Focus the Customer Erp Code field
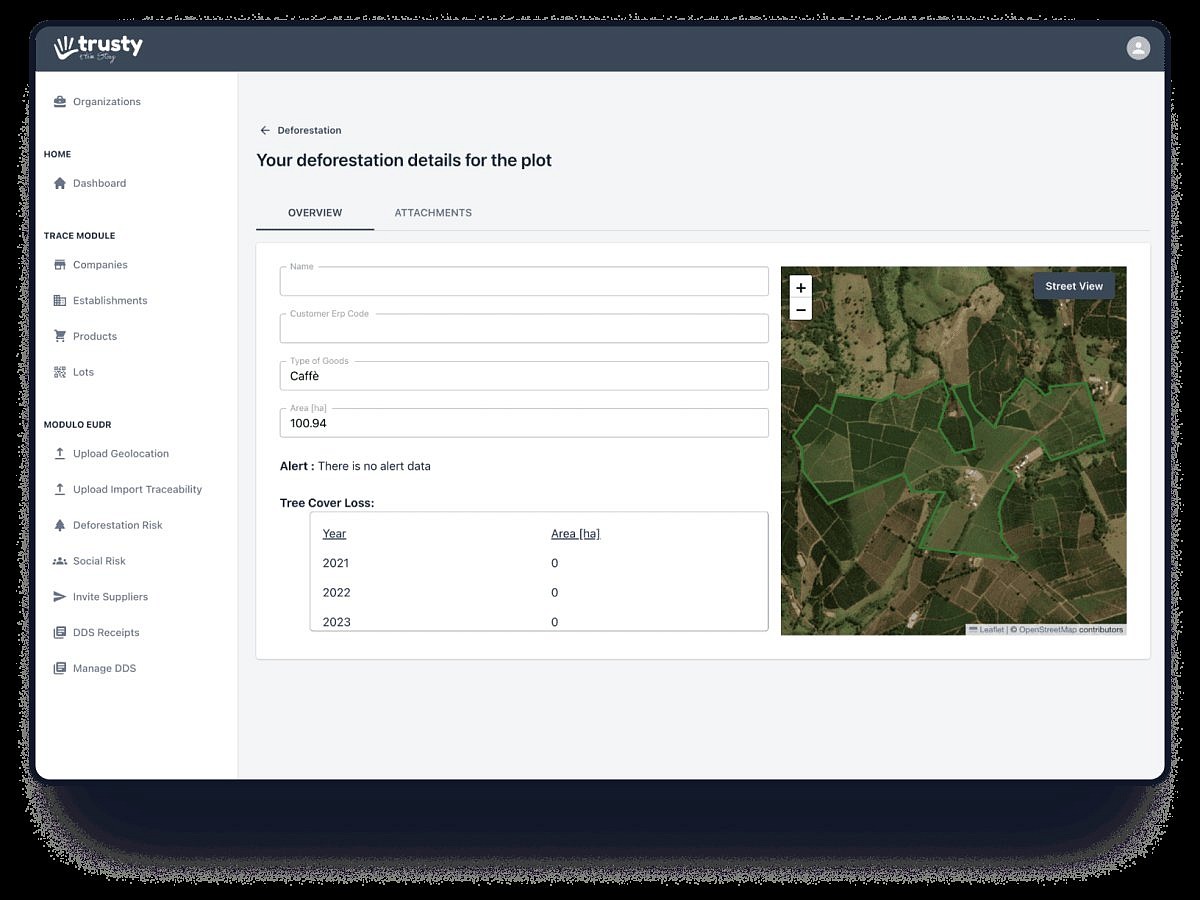1200x900 pixels. click(524, 330)
